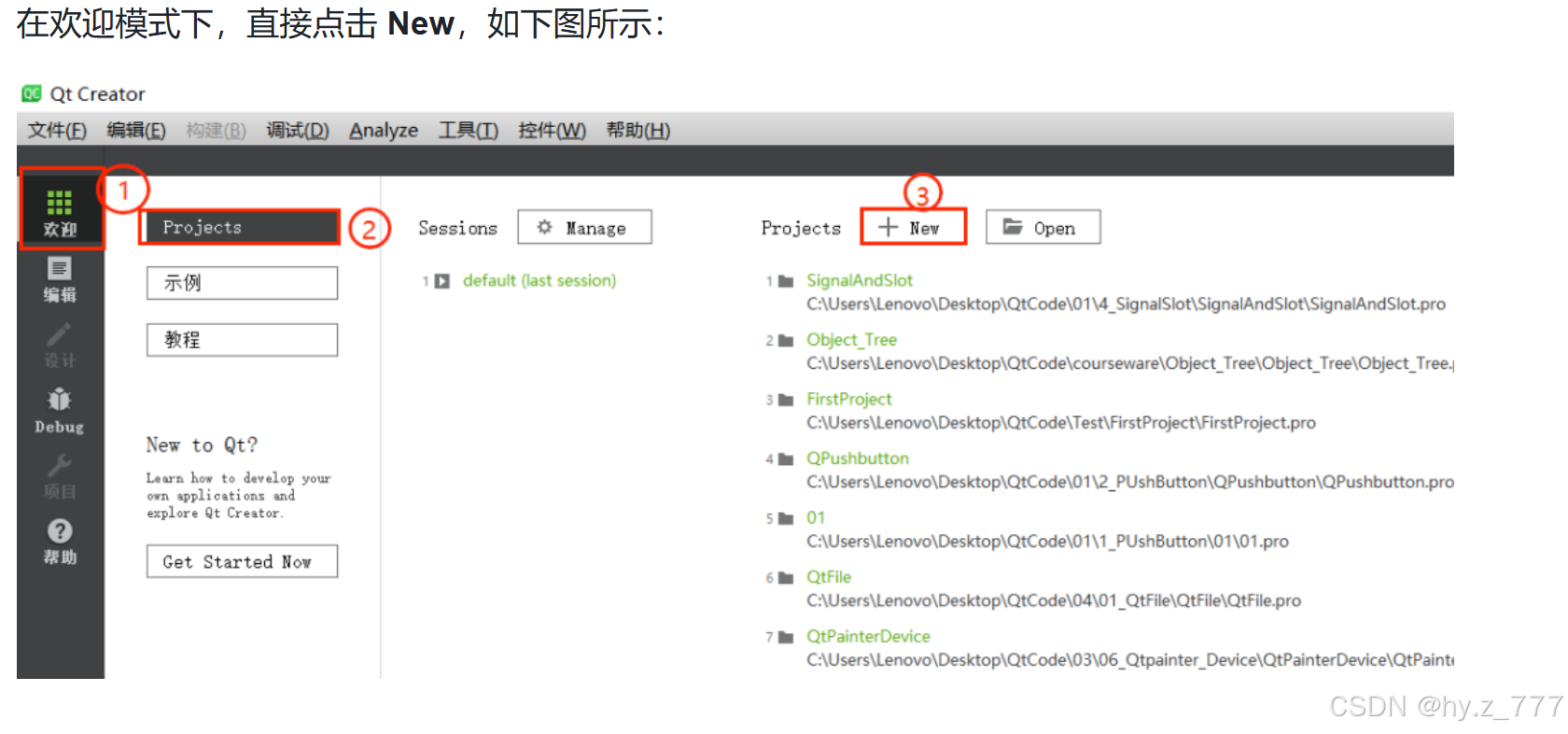
Task: Click the Get Started Now button
Action: tap(242, 561)
